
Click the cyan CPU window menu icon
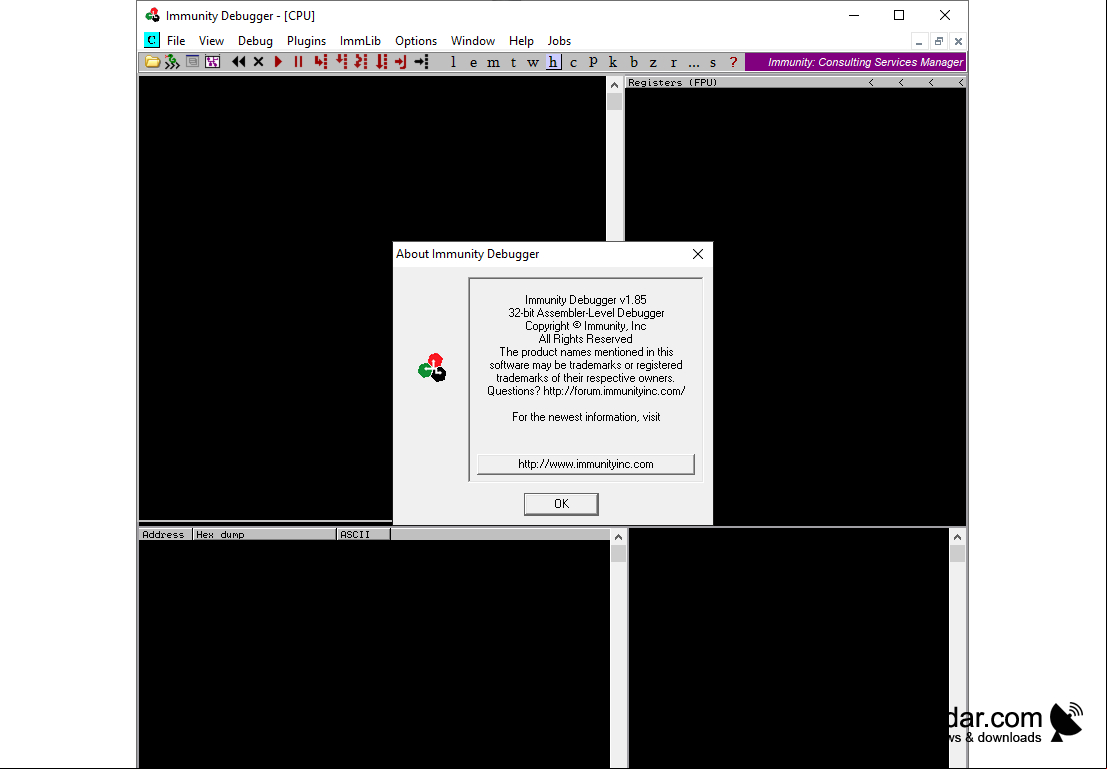[x=152, y=40]
